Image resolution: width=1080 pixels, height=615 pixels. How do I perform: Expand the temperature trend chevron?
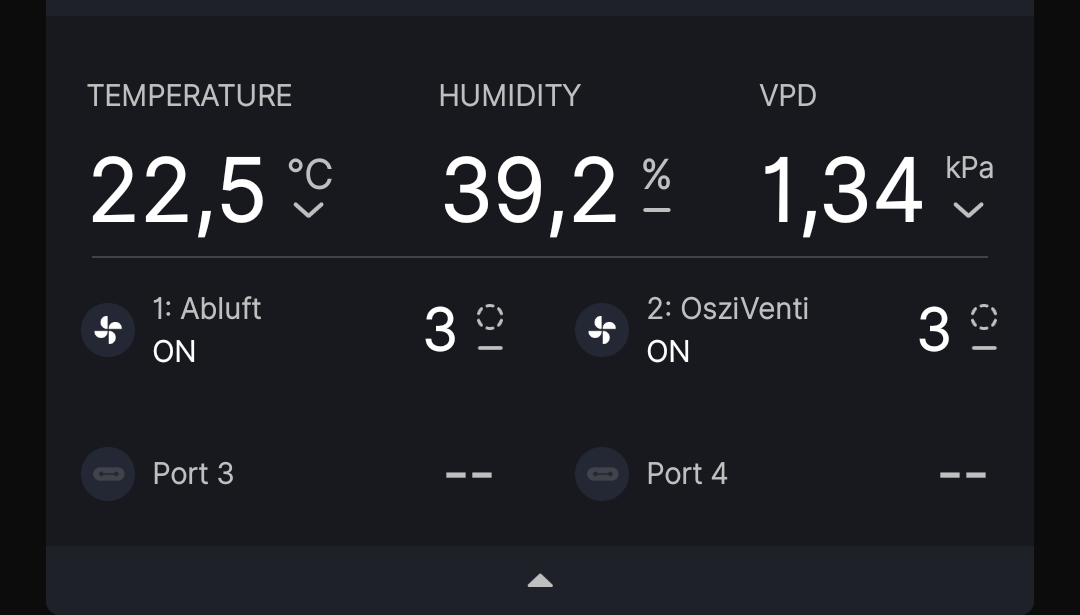(x=309, y=210)
